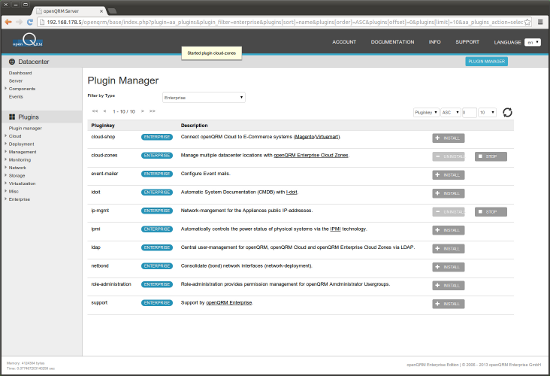Click the Plugins grid icon
Viewport: 550px width, 376px height.
[x=12, y=117]
